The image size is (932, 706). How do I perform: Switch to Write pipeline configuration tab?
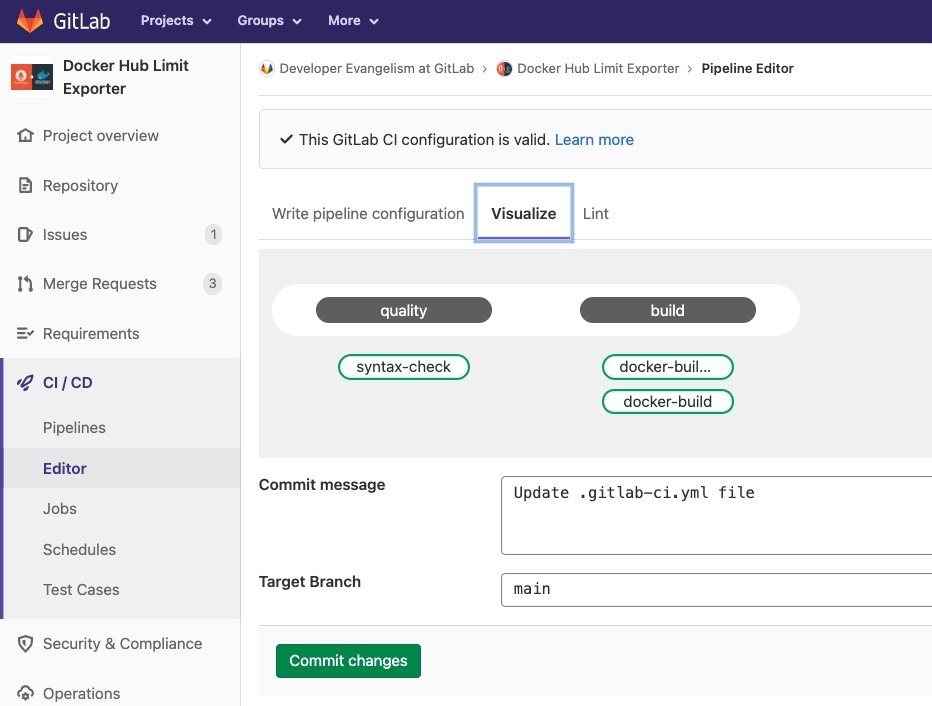pyautogui.click(x=368, y=213)
